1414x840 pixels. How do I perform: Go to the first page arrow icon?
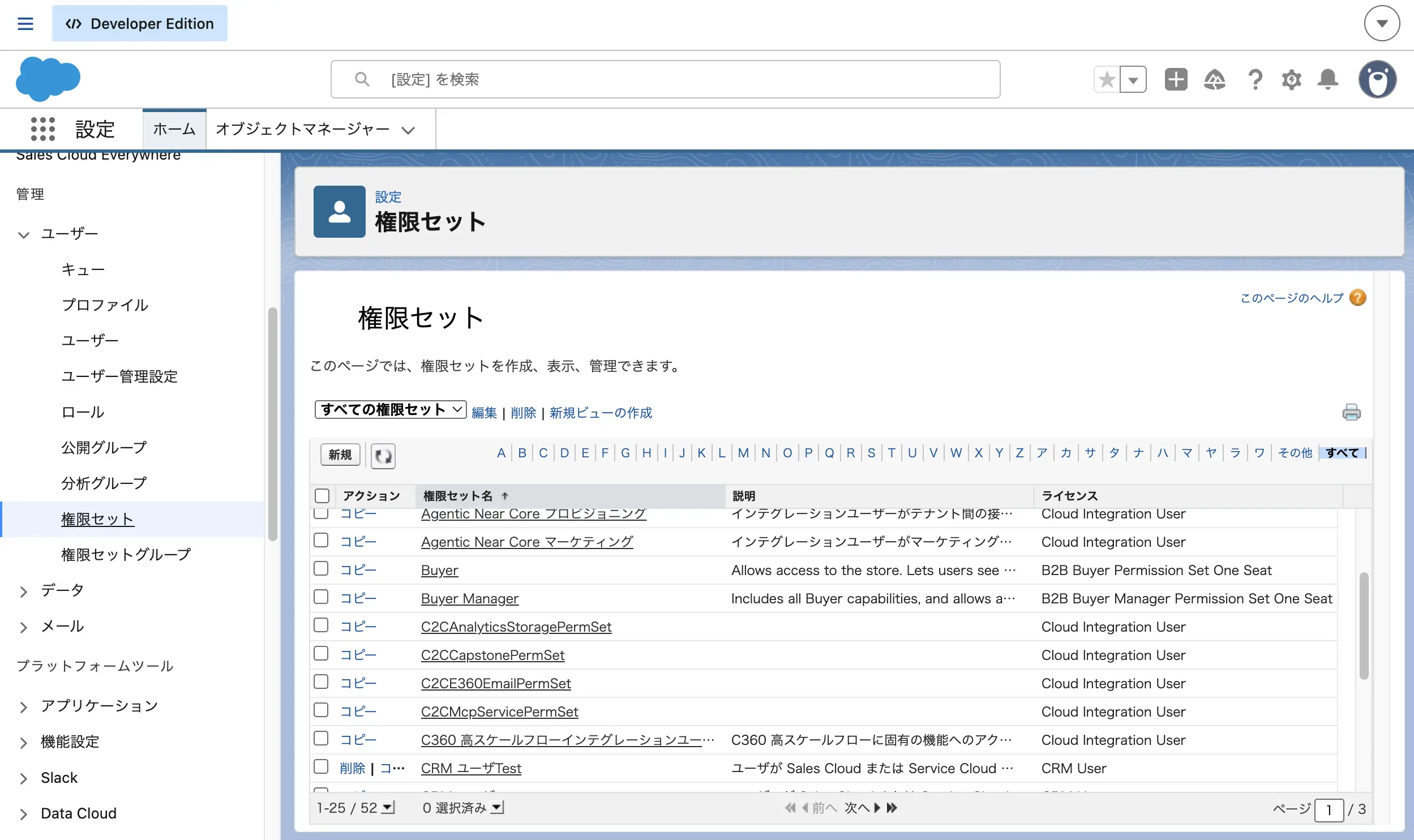click(790, 808)
